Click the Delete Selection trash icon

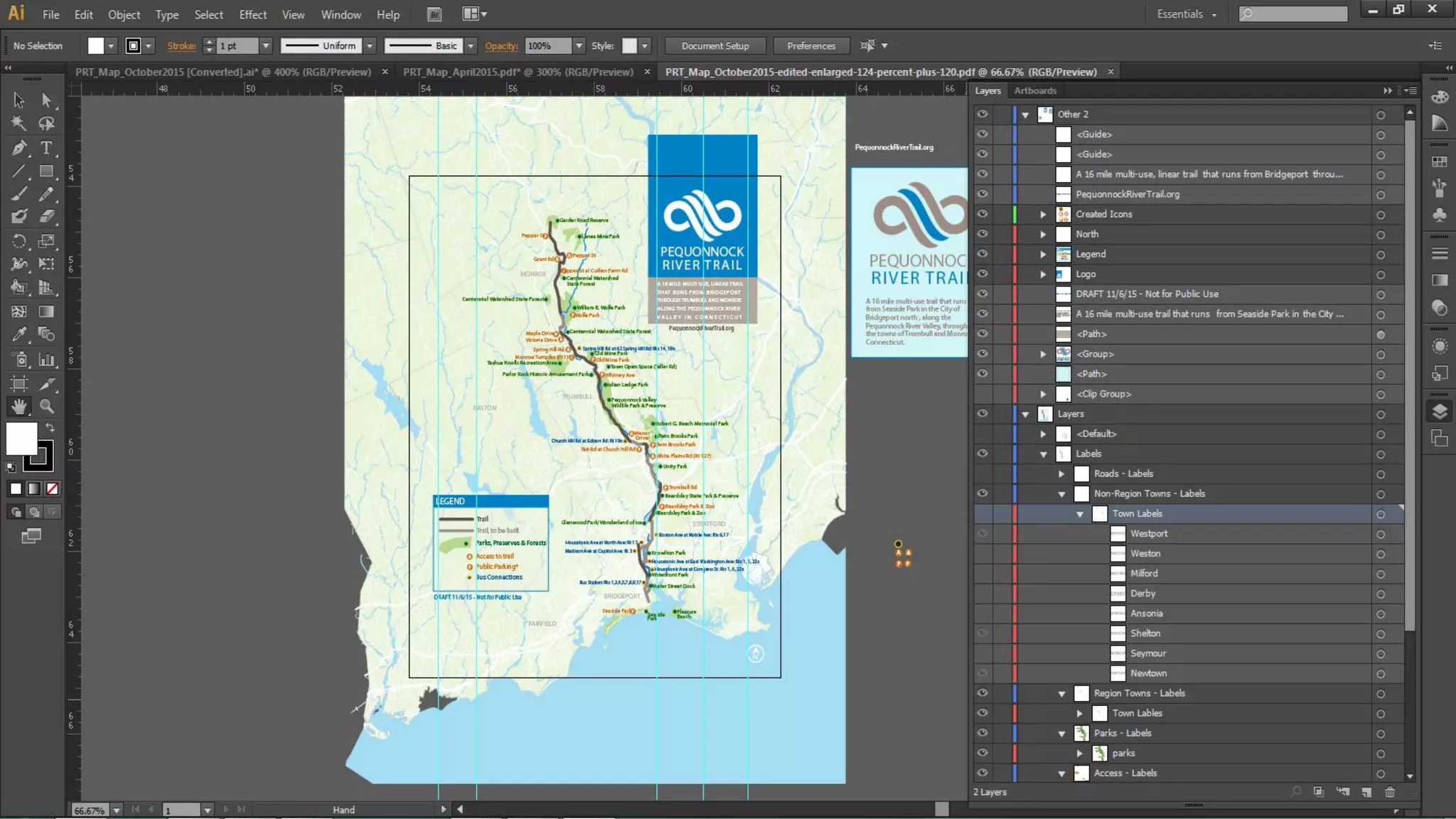coord(1390,792)
